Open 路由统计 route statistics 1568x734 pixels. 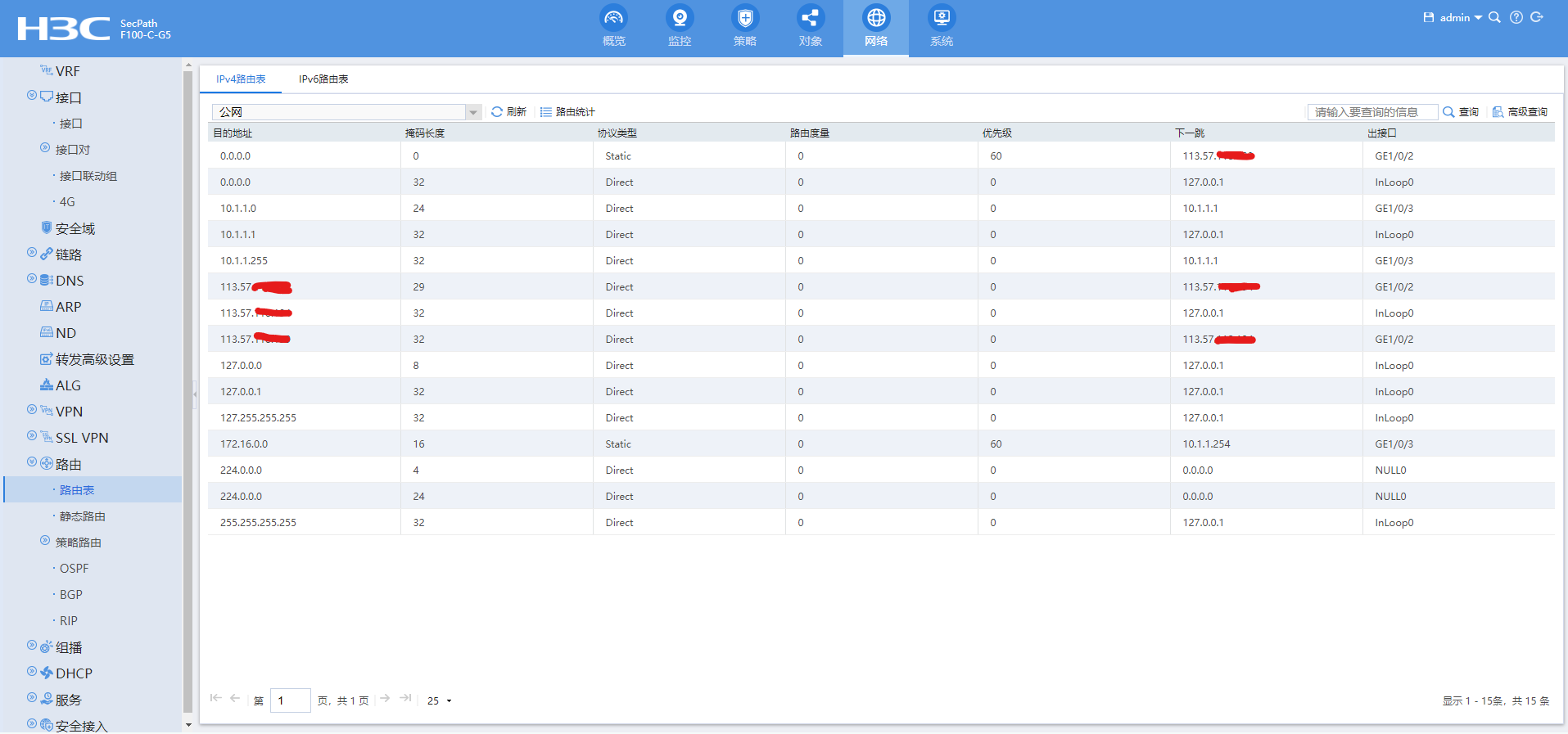pyautogui.click(x=567, y=112)
